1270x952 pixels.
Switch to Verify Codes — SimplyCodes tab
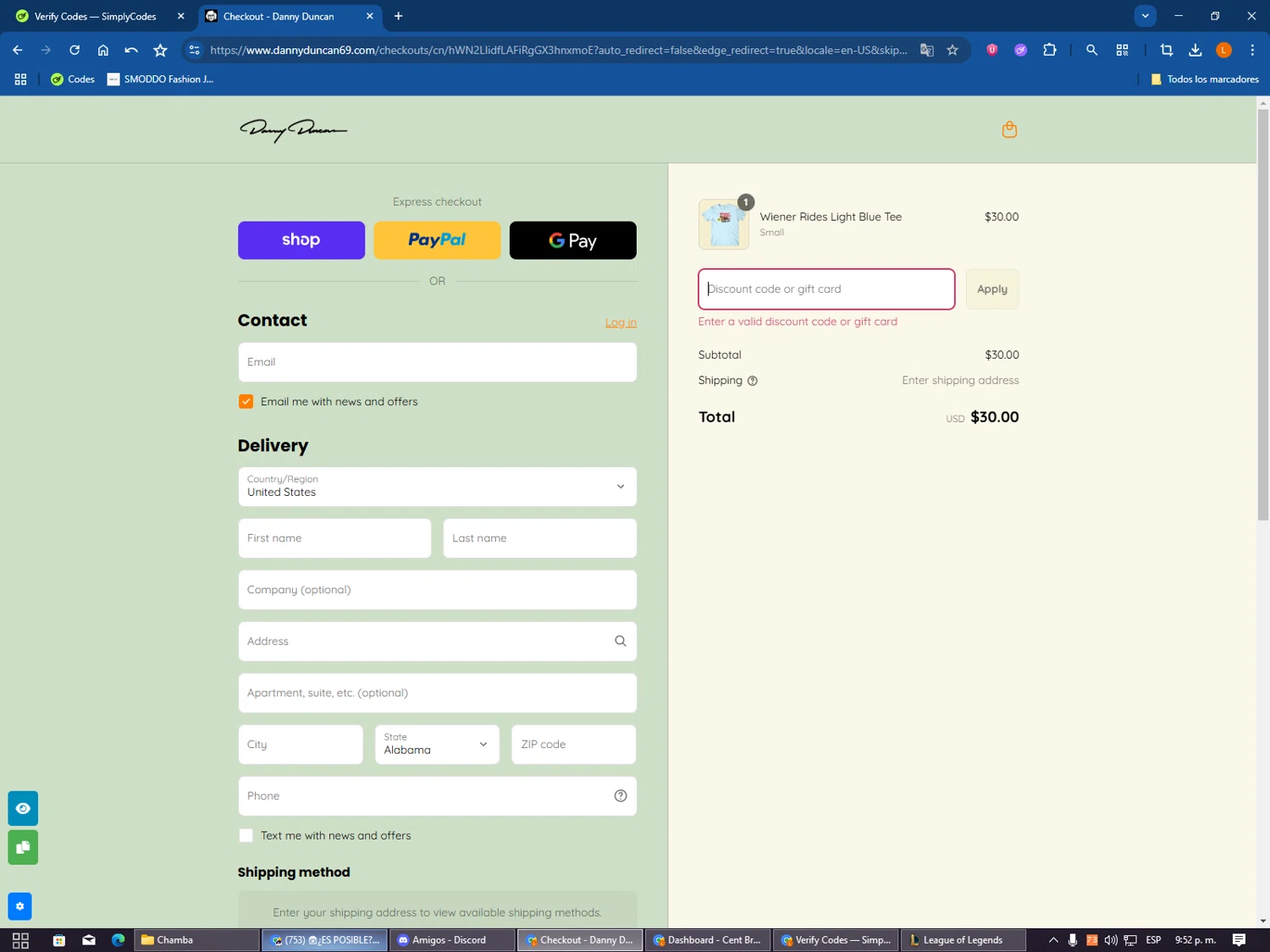(x=96, y=16)
